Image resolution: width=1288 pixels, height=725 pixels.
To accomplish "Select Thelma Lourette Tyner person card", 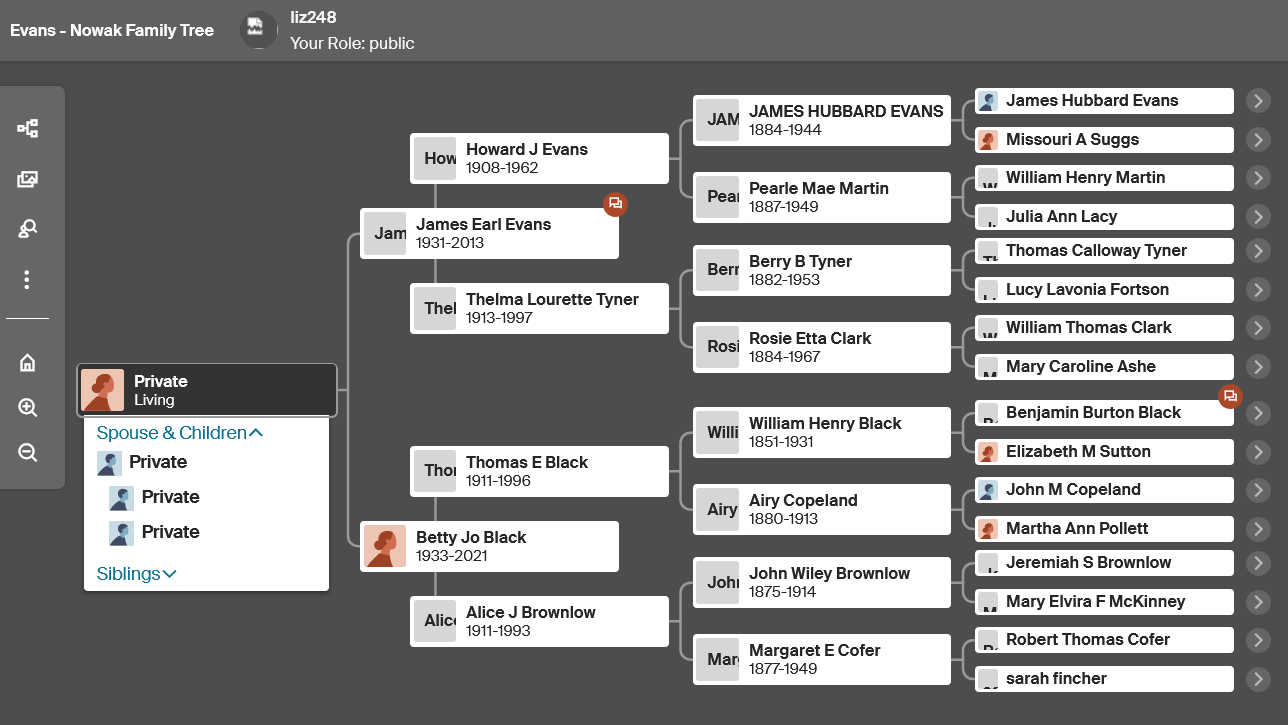I will [x=539, y=309].
